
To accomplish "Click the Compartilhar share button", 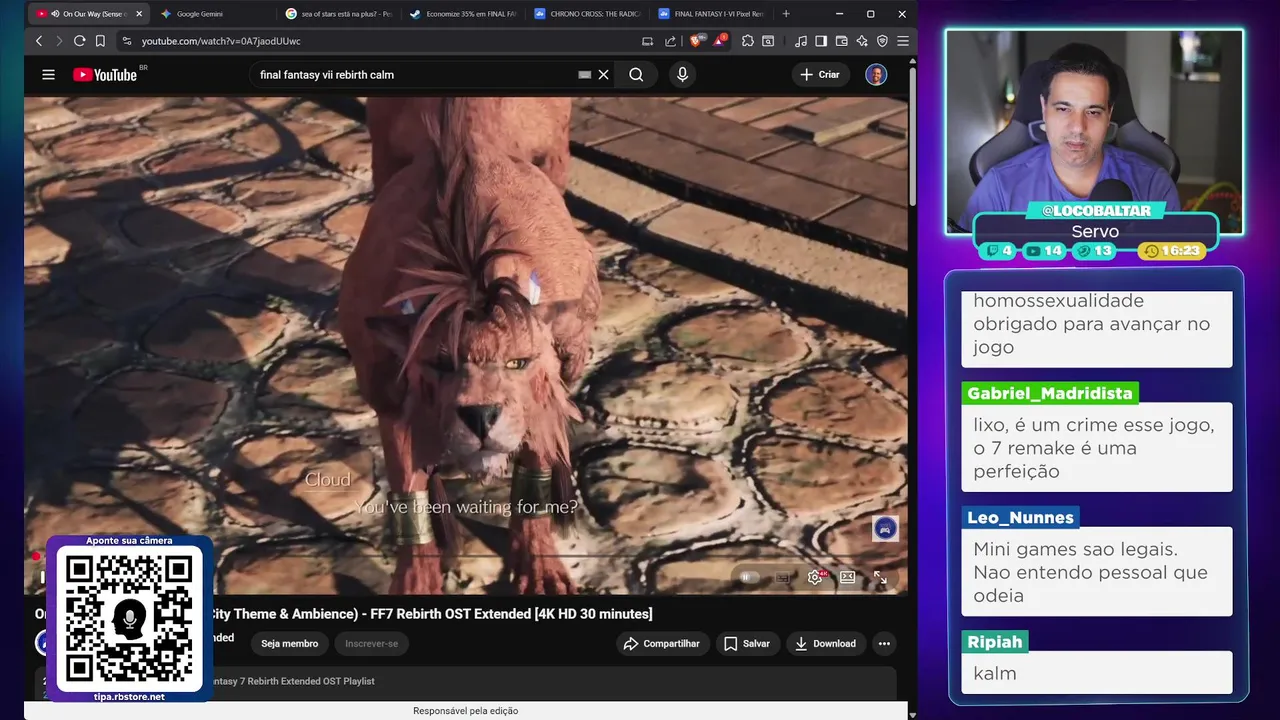I will tap(662, 644).
